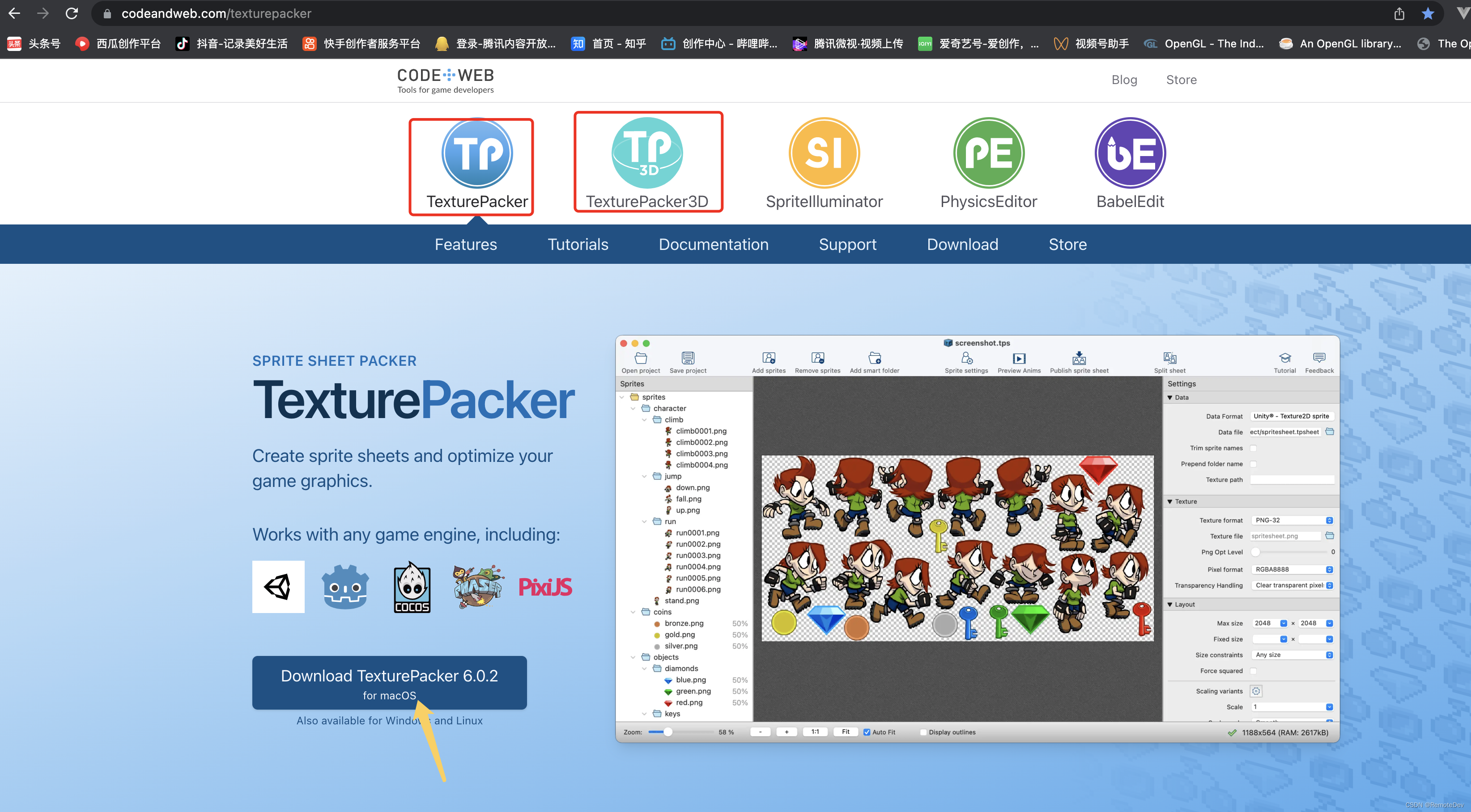Click the Unity engine logo
The height and width of the screenshot is (812, 1471).
[278, 587]
